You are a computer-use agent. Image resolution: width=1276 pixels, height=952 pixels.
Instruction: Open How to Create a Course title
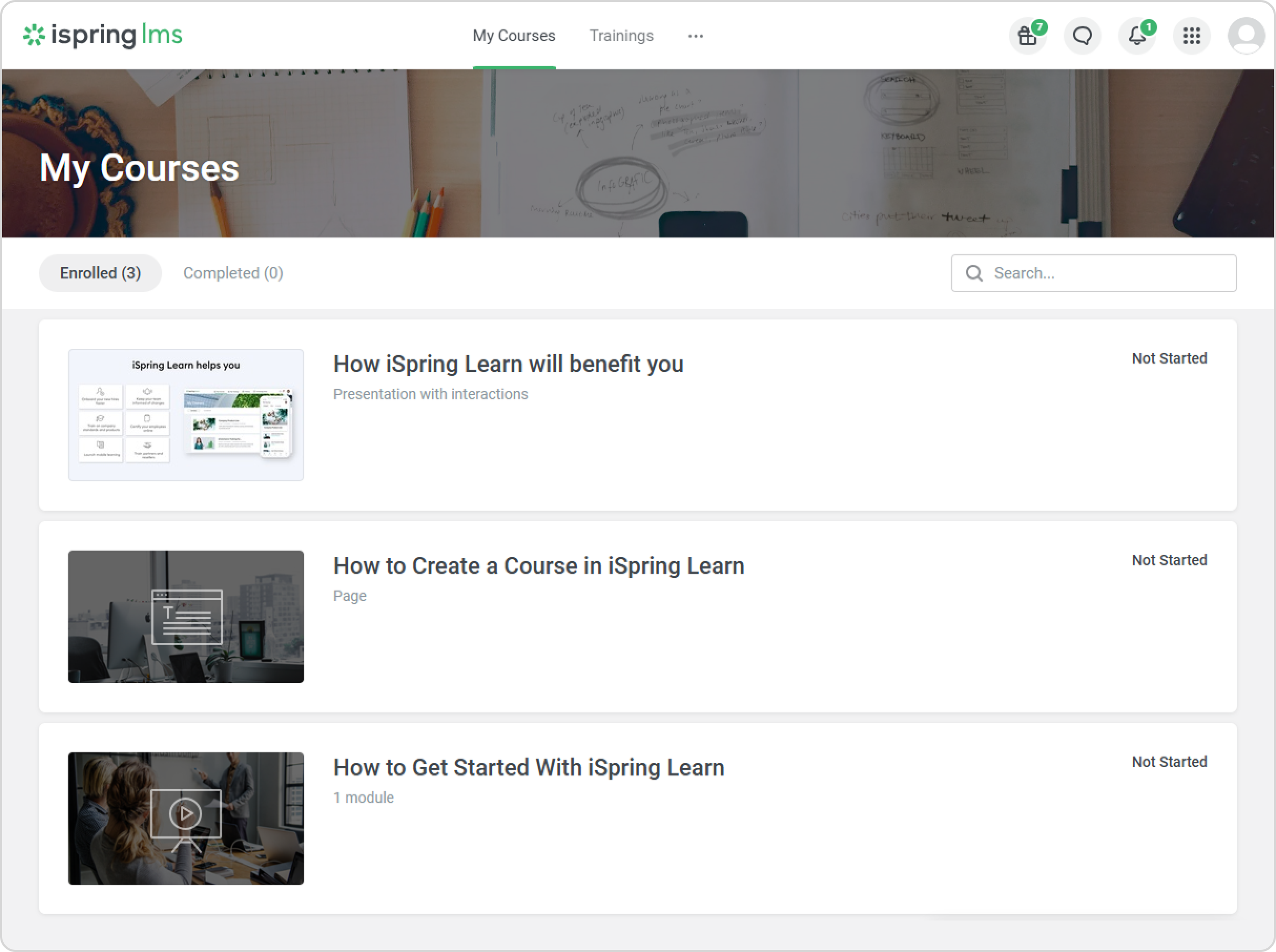click(538, 566)
